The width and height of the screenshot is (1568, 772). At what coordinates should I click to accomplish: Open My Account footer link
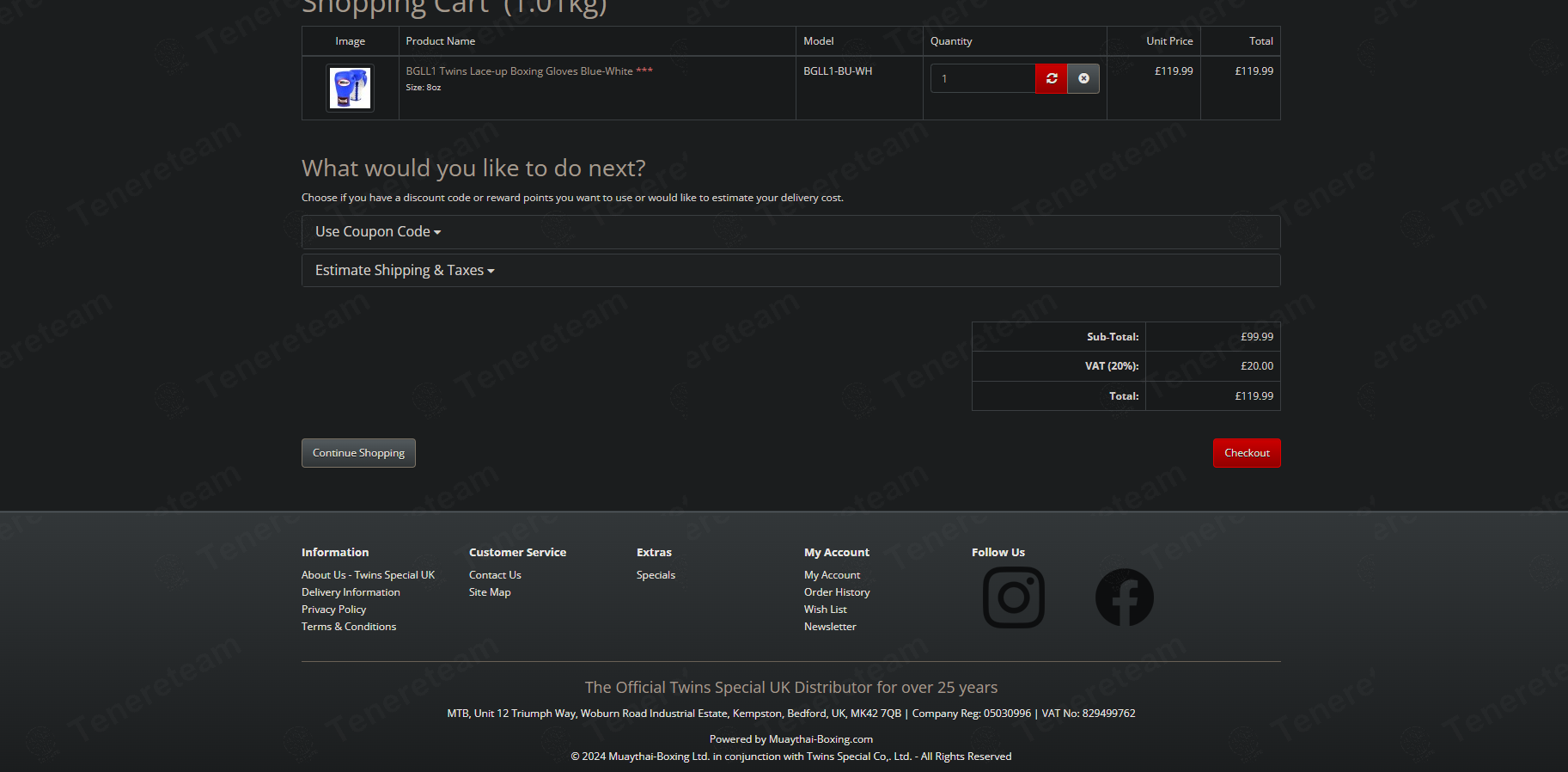point(832,575)
